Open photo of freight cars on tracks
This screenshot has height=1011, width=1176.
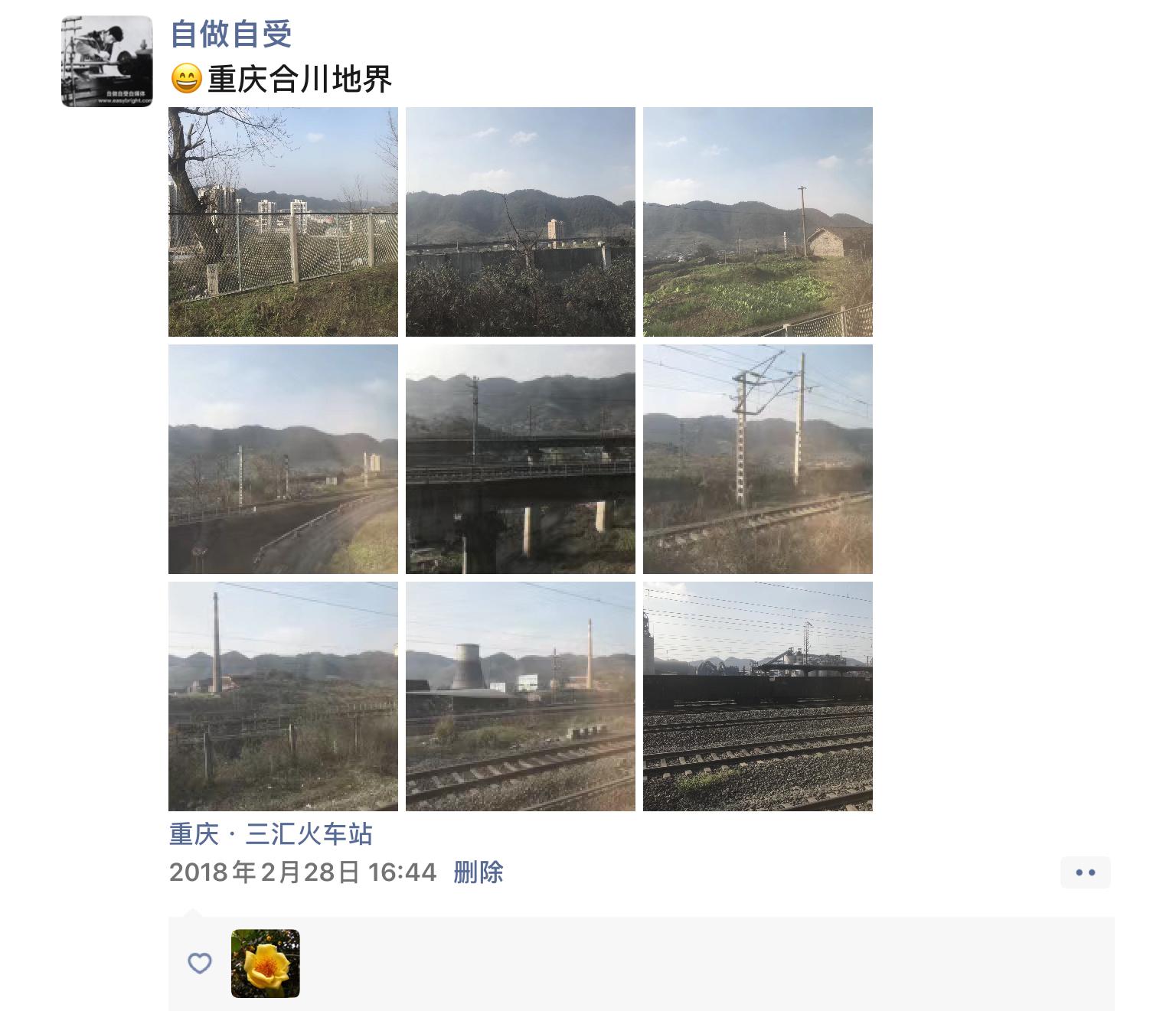(x=758, y=696)
